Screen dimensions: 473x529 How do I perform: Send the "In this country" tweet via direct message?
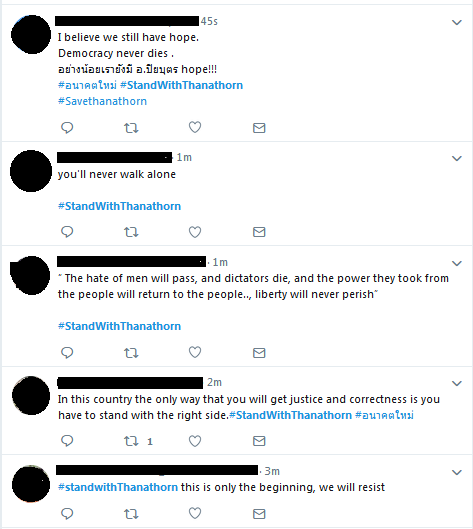(259, 441)
